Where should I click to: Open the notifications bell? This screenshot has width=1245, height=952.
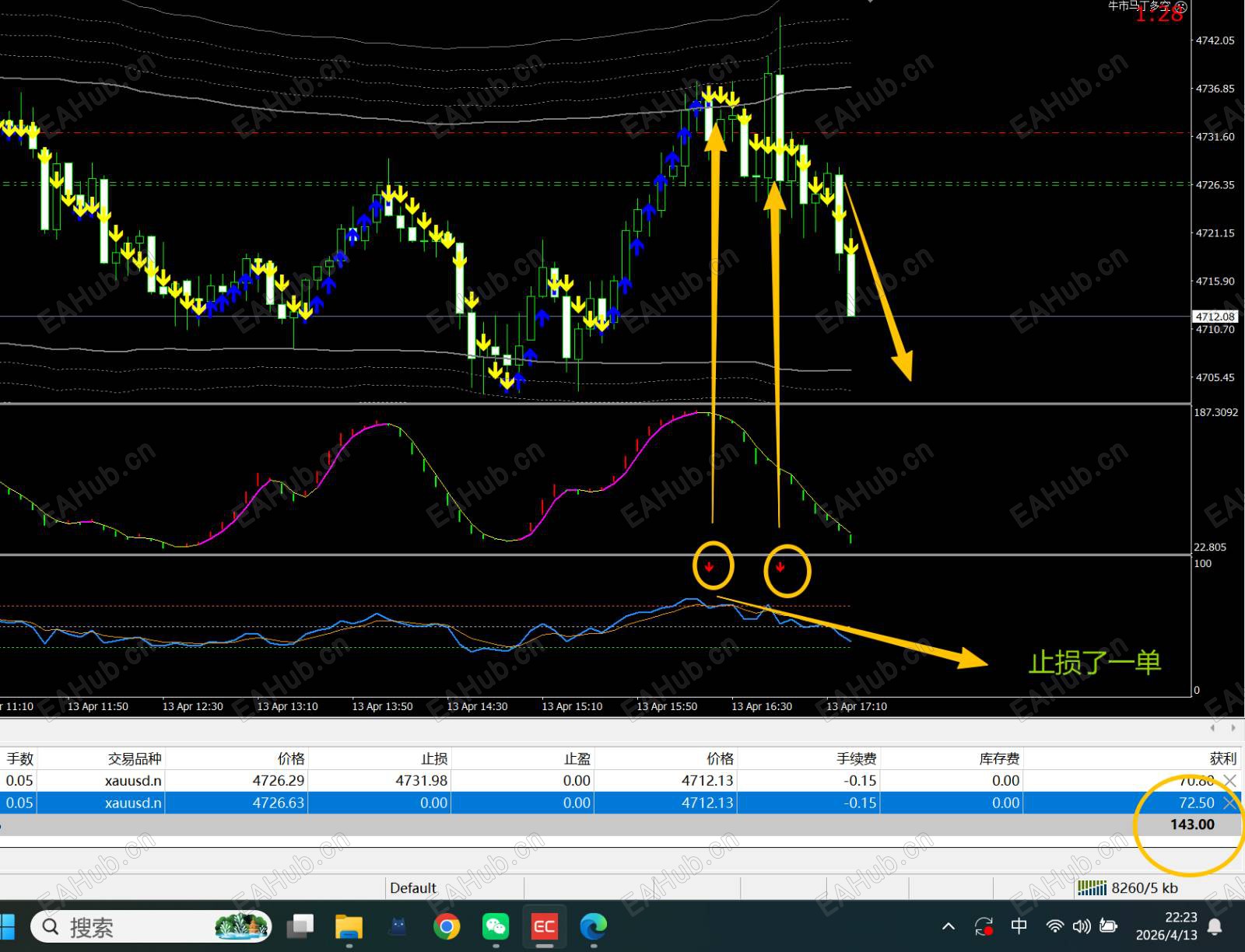click(x=1214, y=926)
